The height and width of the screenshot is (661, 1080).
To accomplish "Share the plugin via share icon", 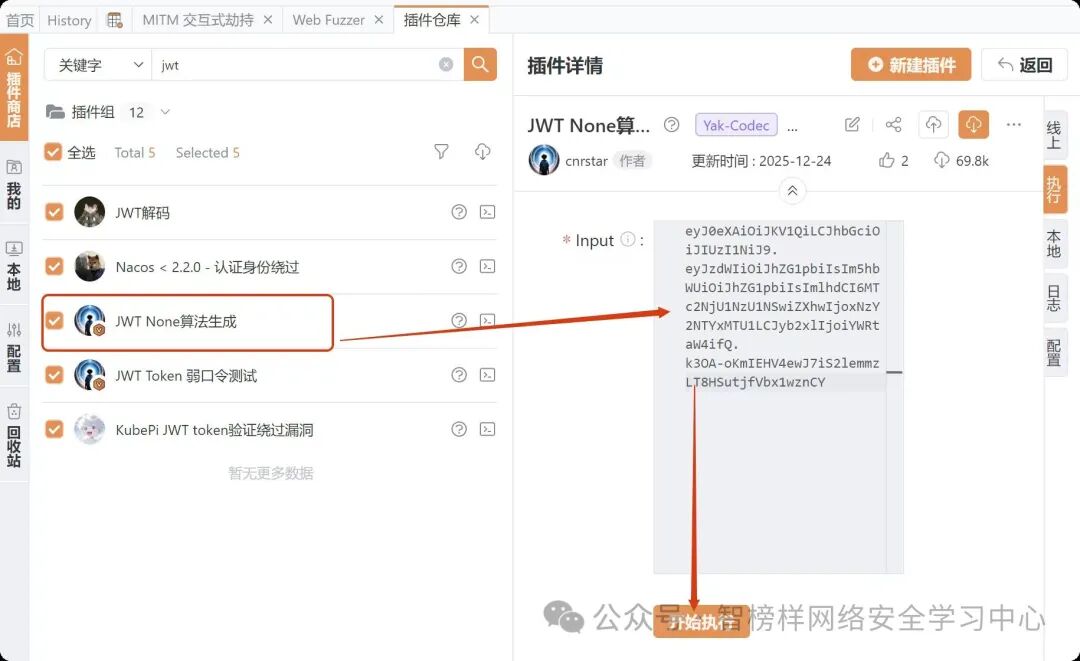I will (893, 125).
